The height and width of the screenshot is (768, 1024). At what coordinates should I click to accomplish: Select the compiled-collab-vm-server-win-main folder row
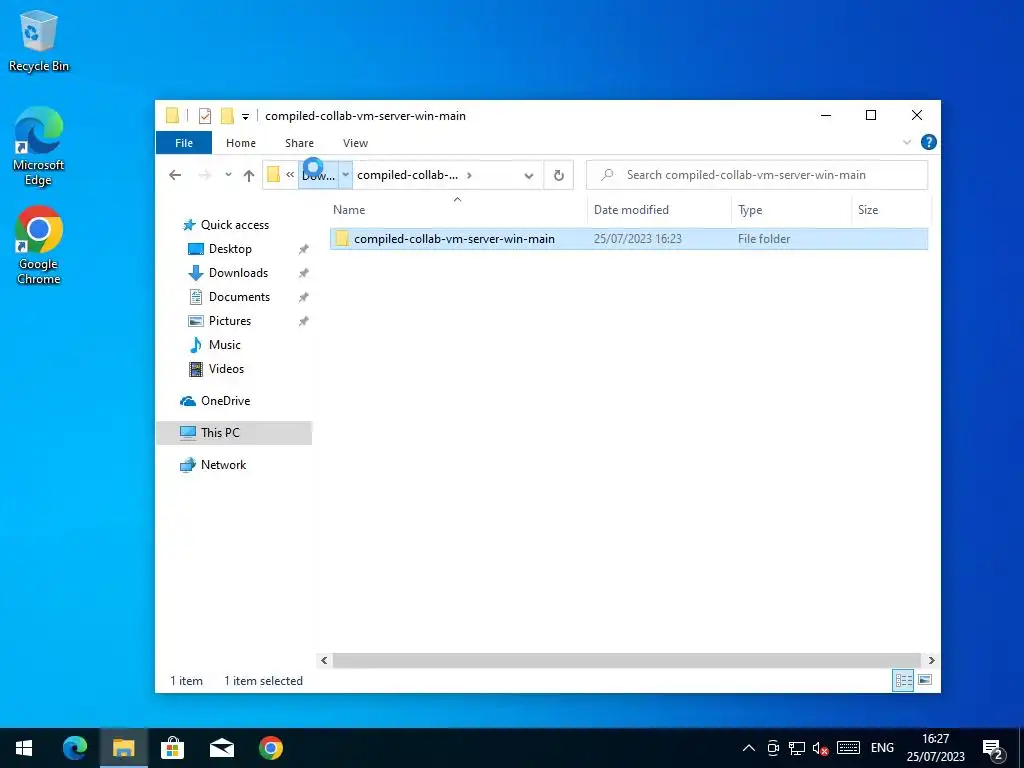point(628,239)
